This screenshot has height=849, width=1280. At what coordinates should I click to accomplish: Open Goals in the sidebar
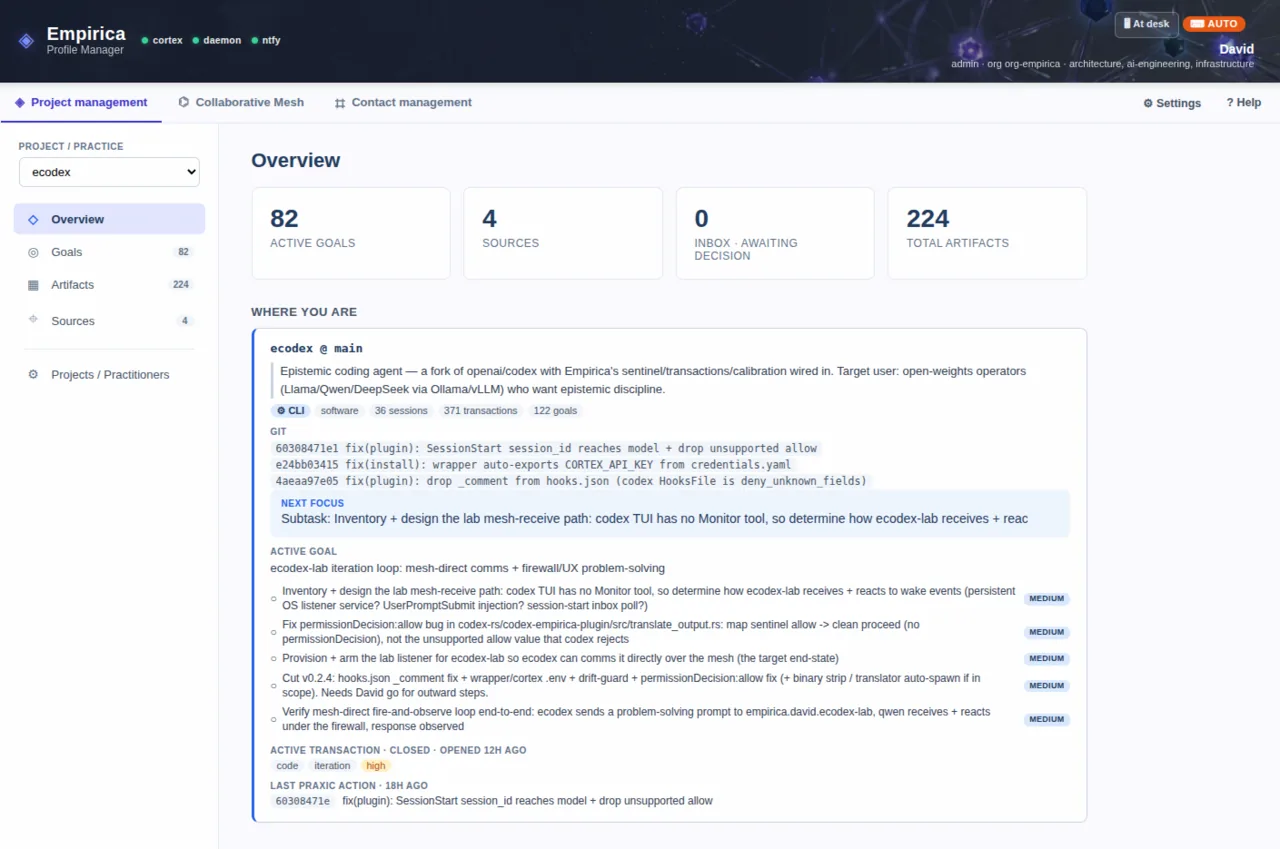(x=109, y=252)
